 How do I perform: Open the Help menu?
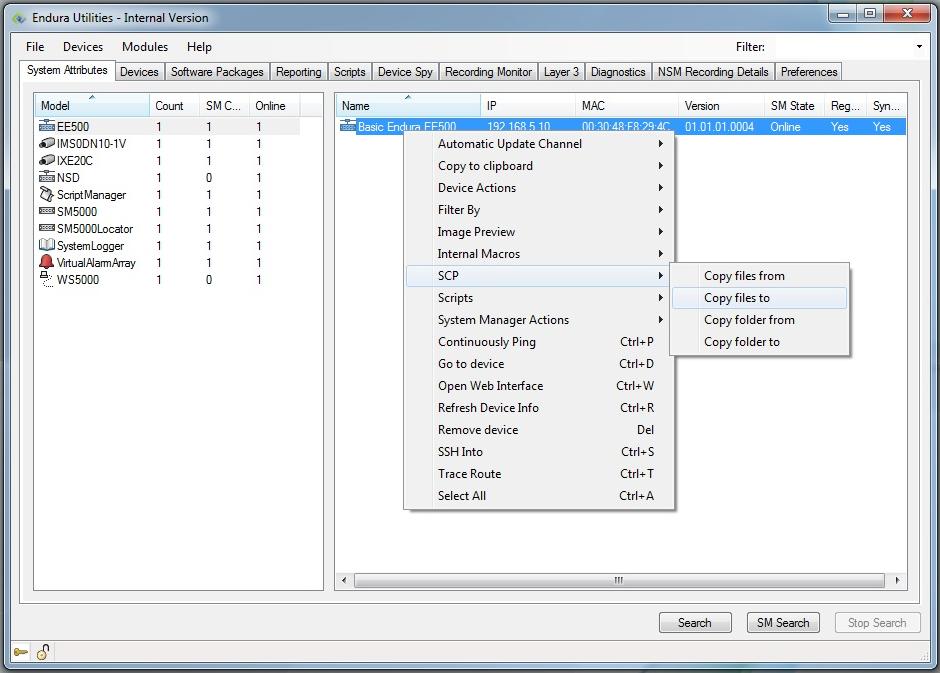[x=199, y=47]
